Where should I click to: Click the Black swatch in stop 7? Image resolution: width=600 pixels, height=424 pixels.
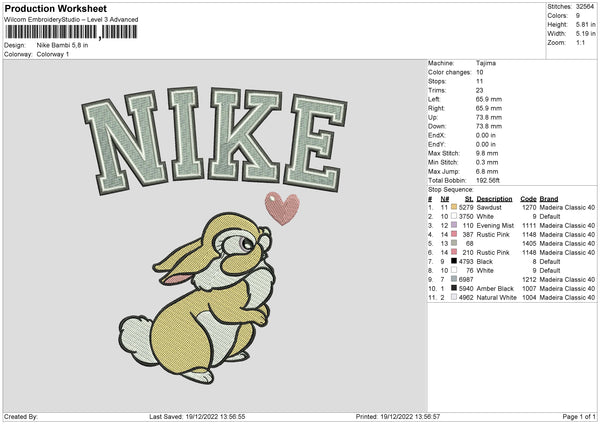(454, 261)
